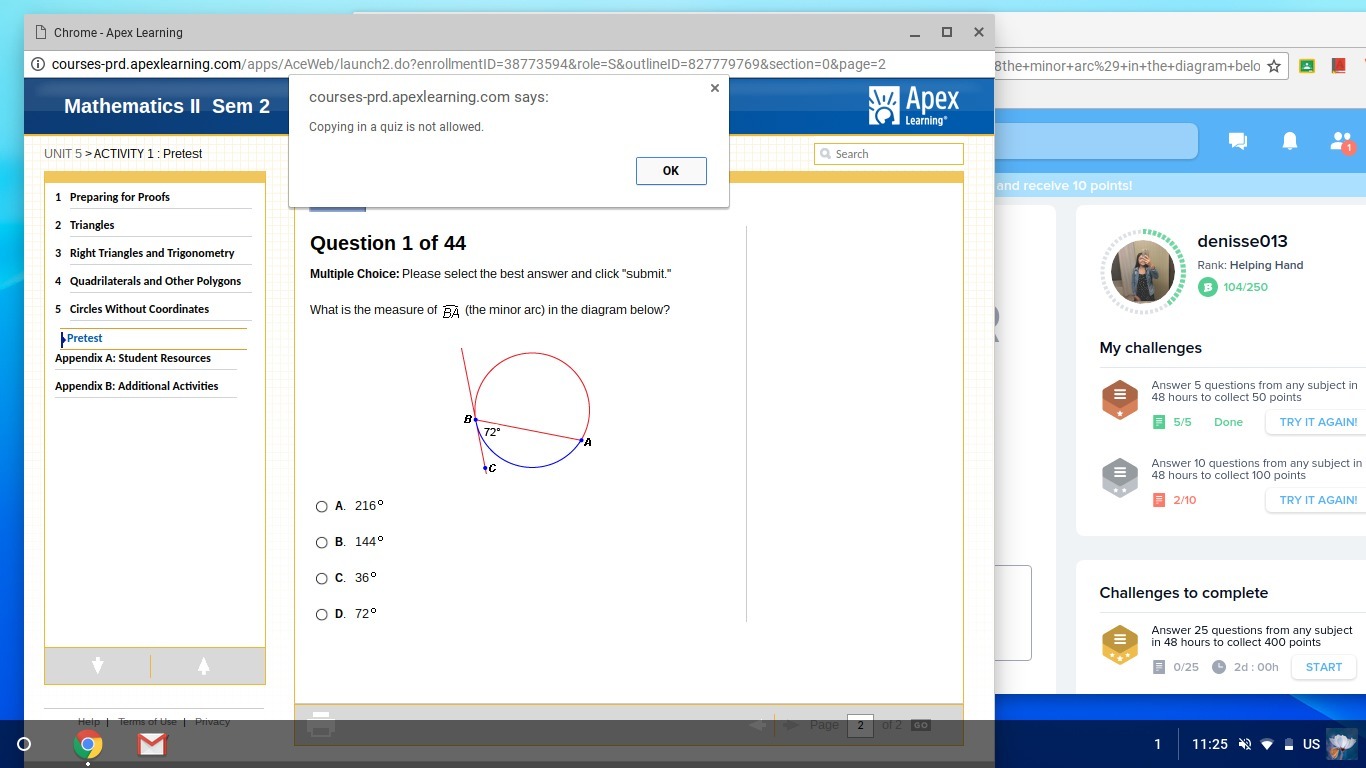The width and height of the screenshot is (1366, 768).
Task: Focus the Apex Learning Search field
Action: point(889,154)
